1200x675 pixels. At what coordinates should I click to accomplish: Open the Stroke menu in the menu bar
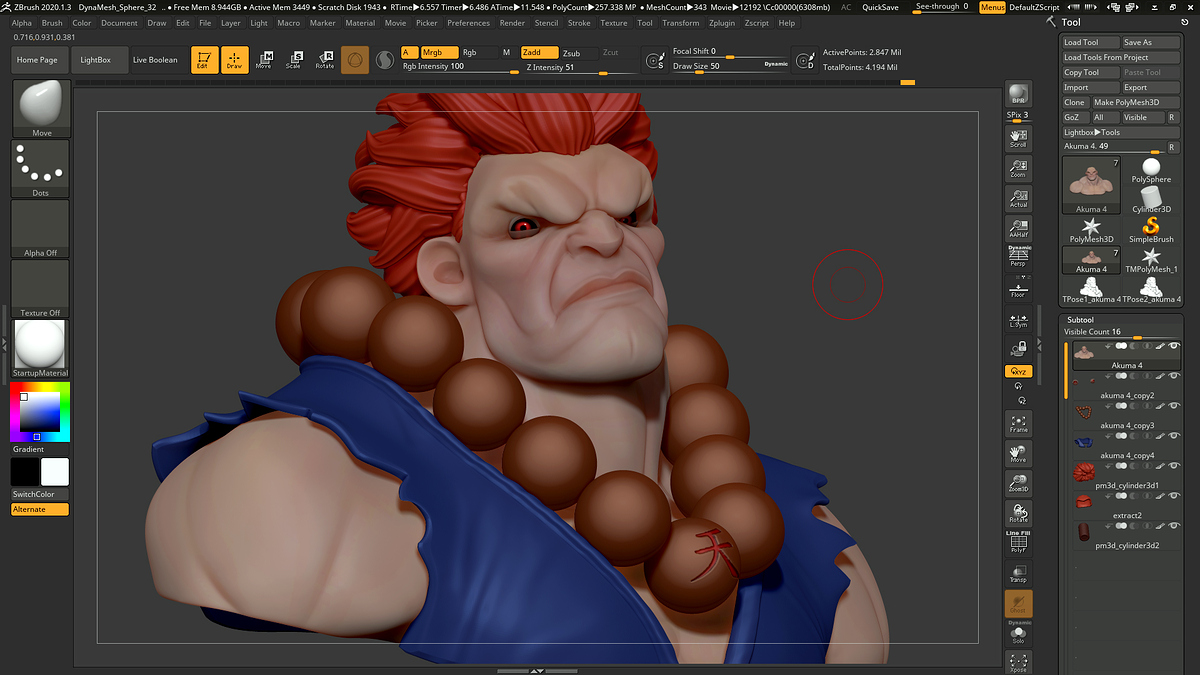tap(580, 22)
